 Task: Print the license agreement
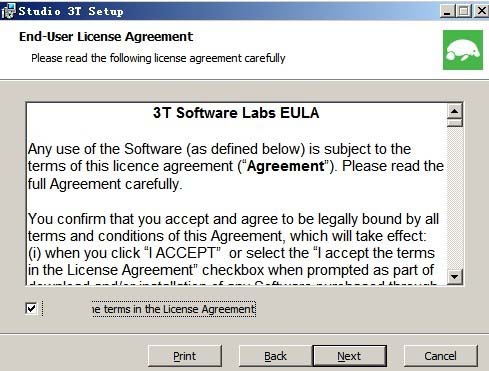pyautogui.click(x=185, y=356)
